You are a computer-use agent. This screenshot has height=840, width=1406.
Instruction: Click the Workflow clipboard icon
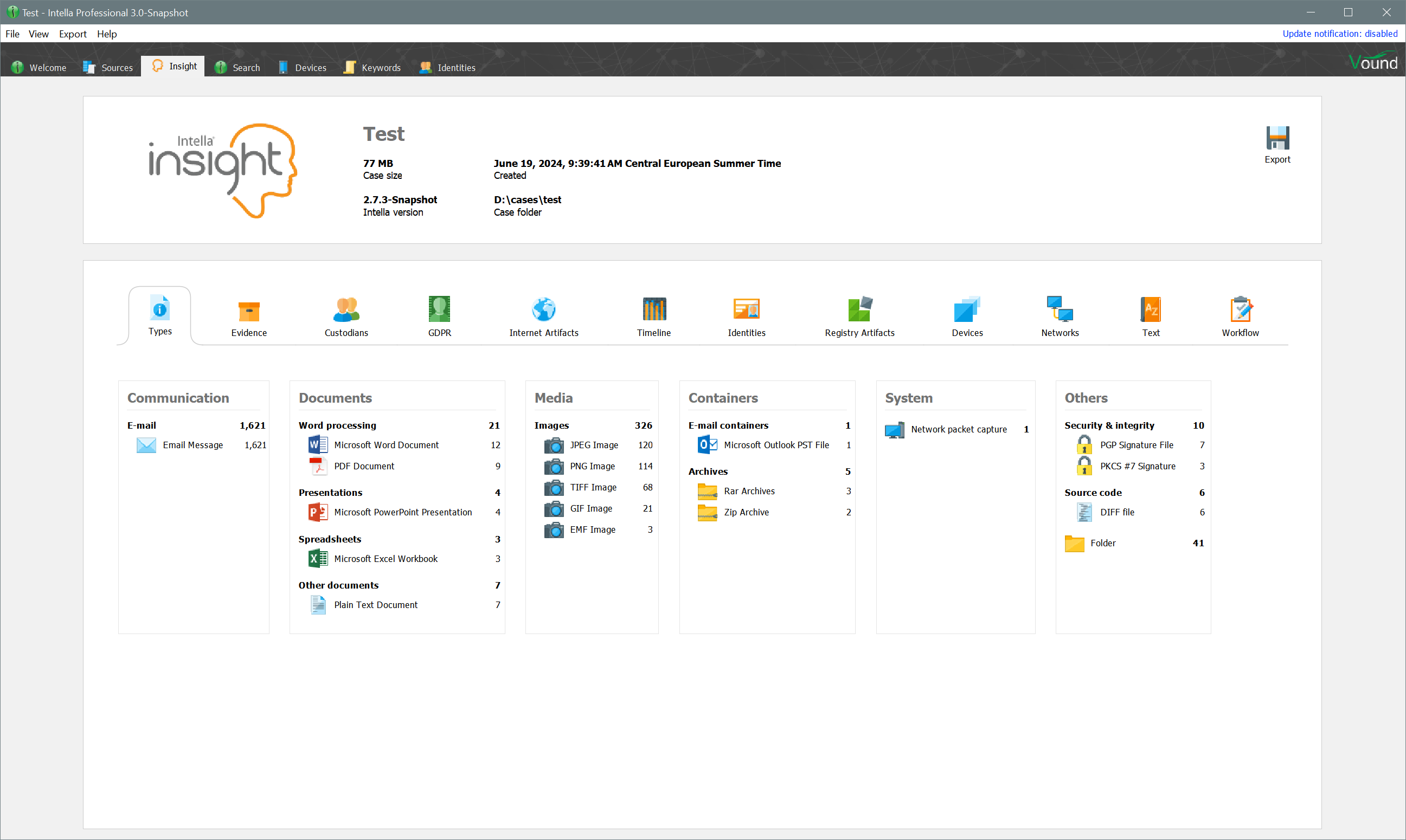1240,309
